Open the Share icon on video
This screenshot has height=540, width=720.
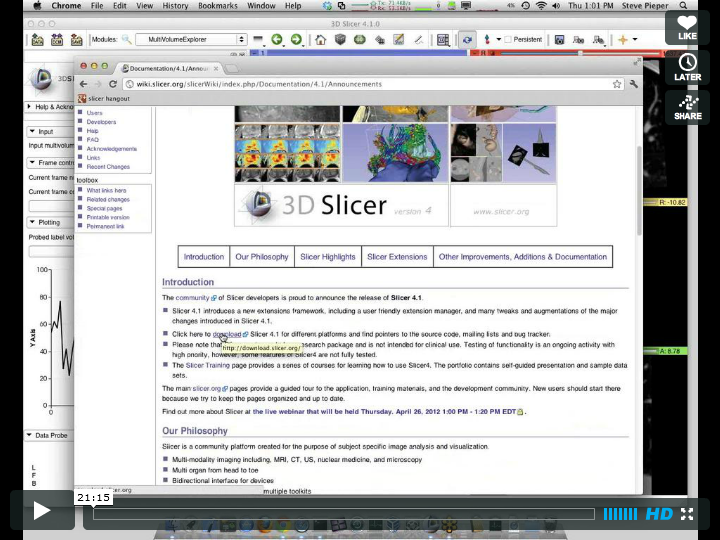(687, 106)
